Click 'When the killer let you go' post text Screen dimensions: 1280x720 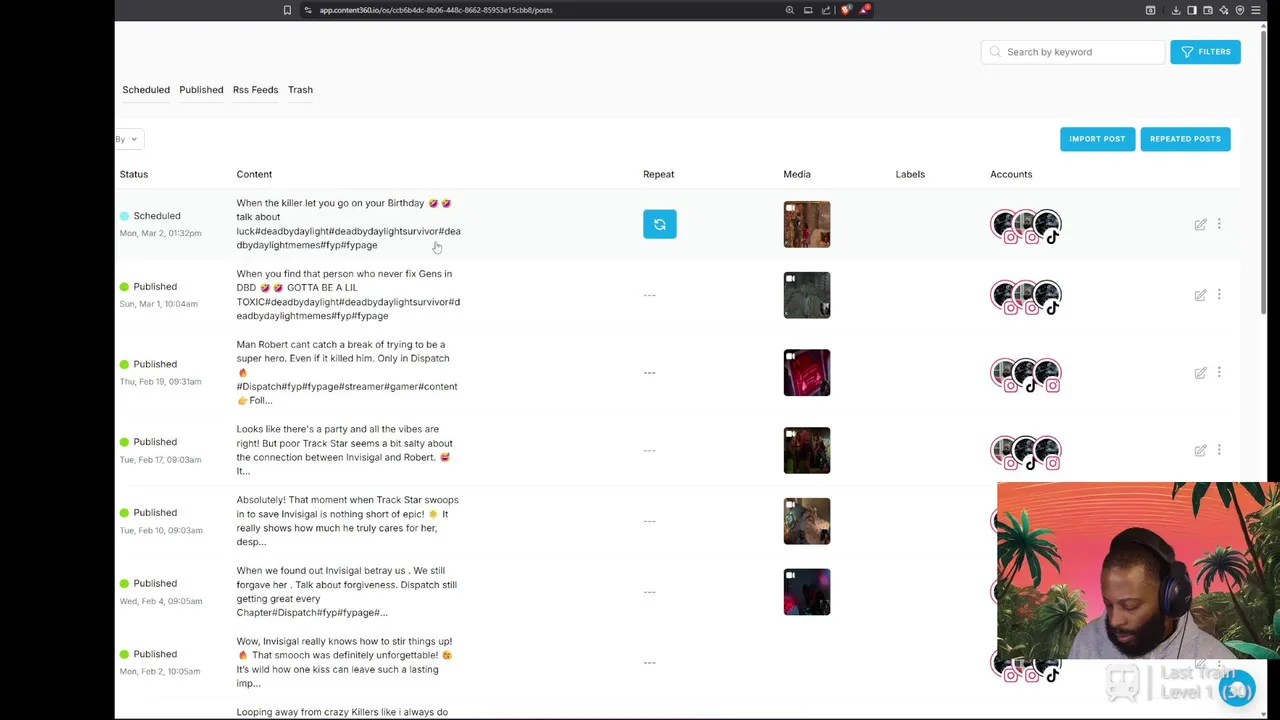(x=348, y=224)
